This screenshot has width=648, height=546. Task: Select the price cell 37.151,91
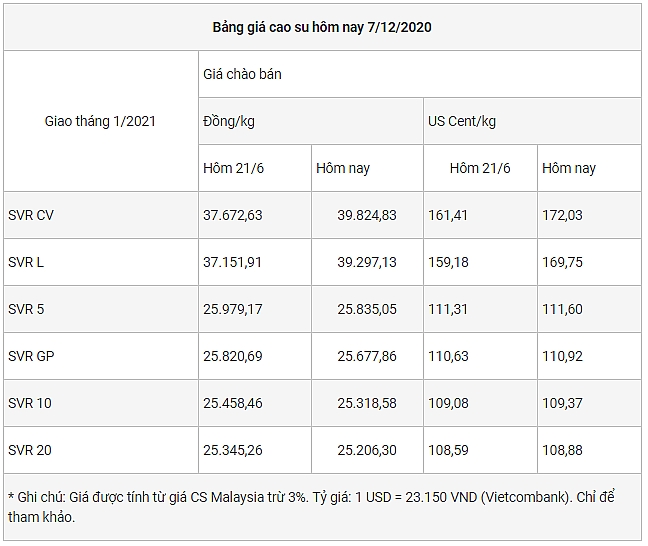click(232, 262)
